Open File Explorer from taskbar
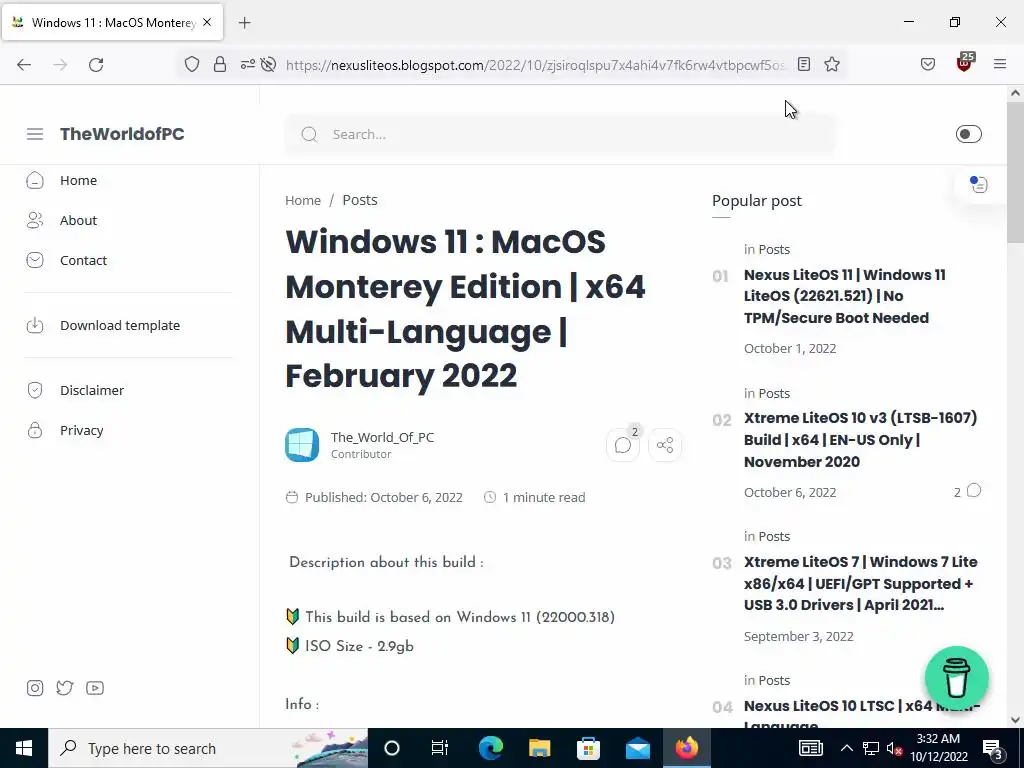This screenshot has height=768, width=1024. point(539,748)
